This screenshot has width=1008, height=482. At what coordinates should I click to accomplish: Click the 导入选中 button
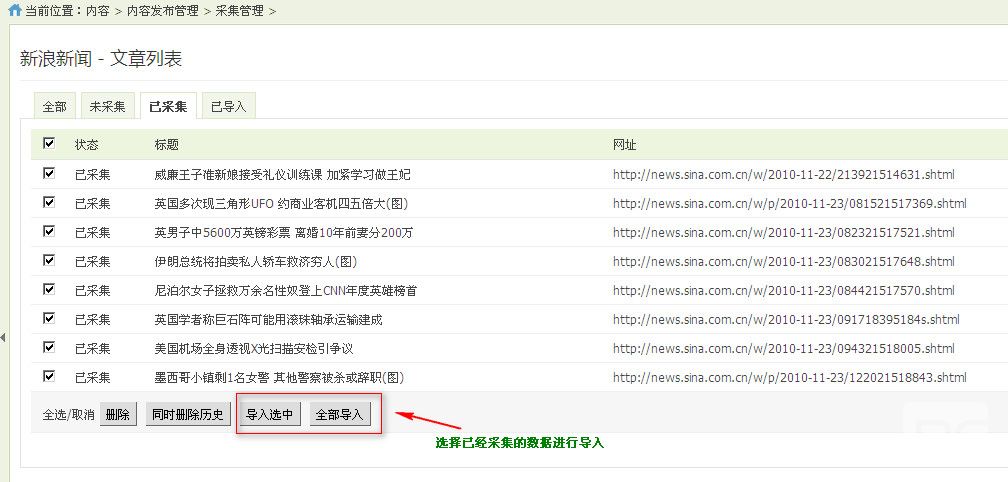tap(269, 414)
